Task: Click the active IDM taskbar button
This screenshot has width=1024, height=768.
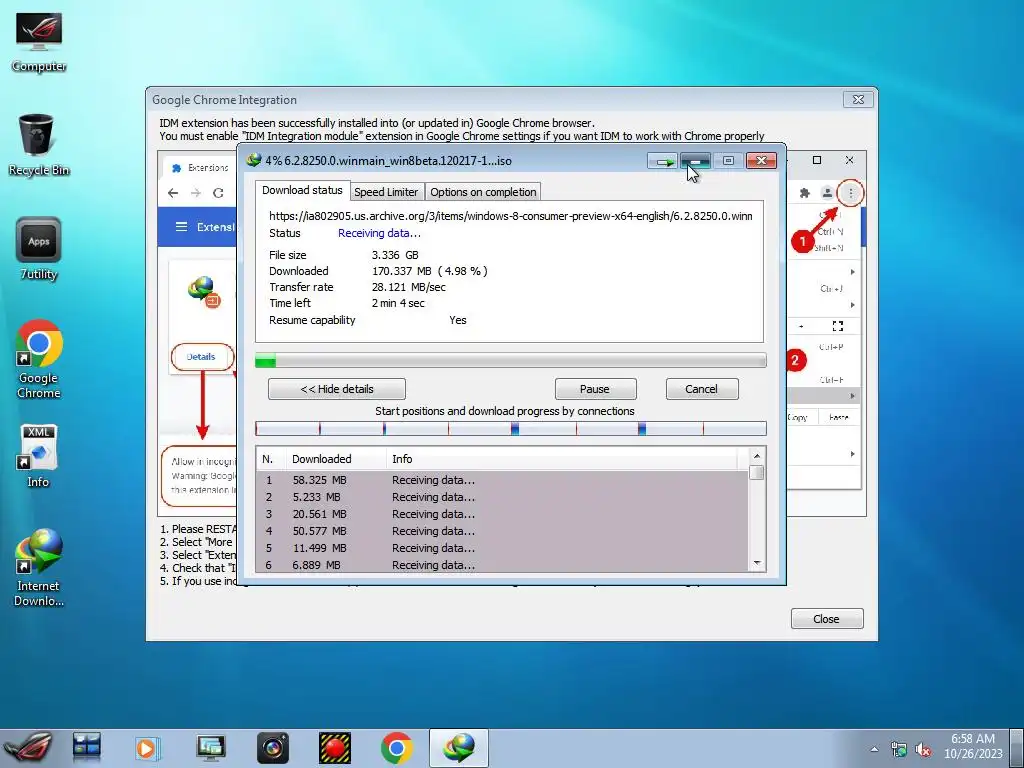Action: [x=458, y=748]
